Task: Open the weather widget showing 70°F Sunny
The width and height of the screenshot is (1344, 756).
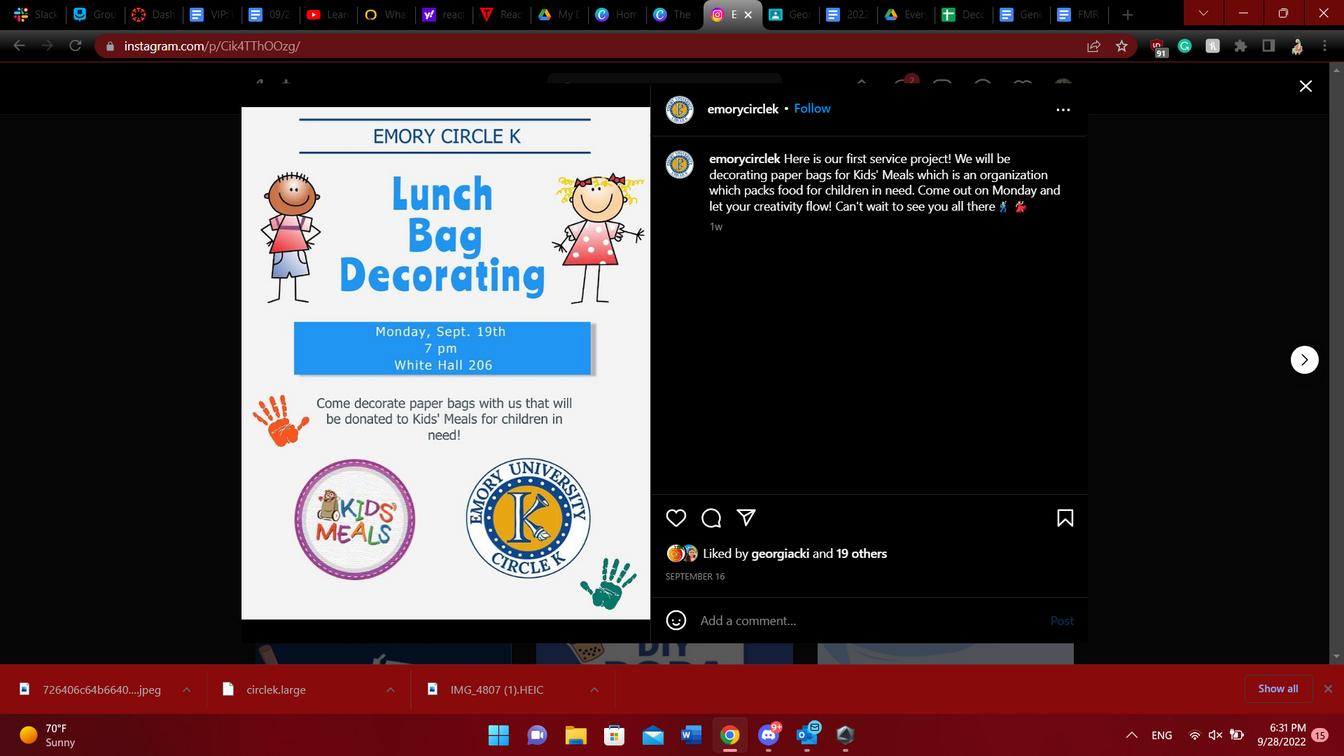Action: pyautogui.click(x=48, y=736)
